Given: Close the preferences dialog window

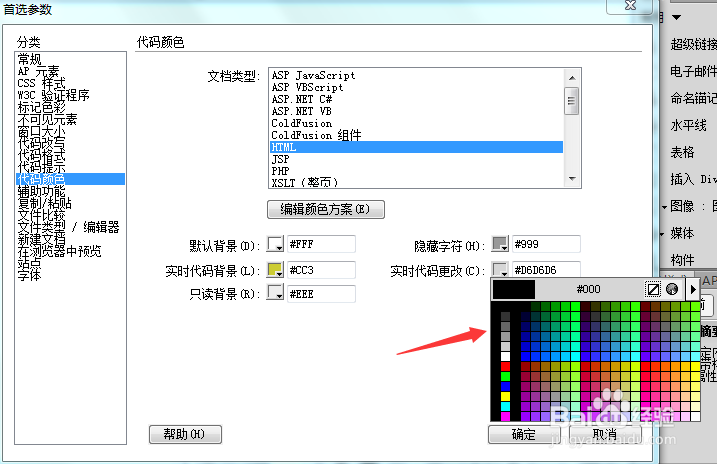Looking at the screenshot, I should click(x=630, y=6).
